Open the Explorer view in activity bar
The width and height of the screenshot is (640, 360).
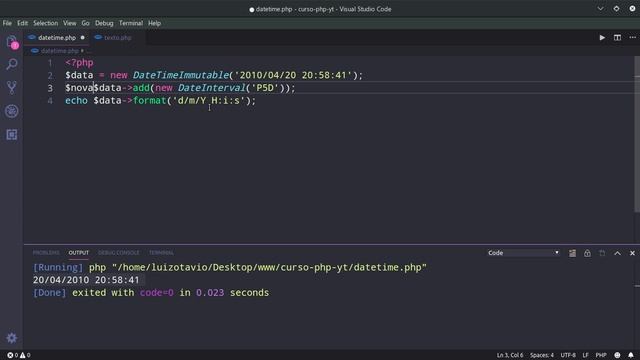point(12,42)
